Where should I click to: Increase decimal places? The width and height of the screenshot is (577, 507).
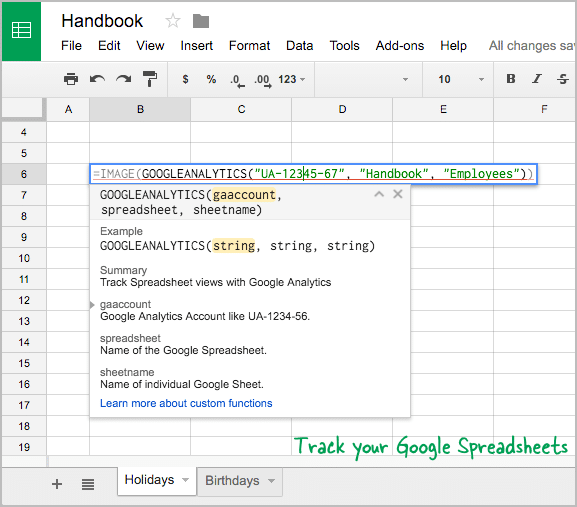(x=263, y=81)
